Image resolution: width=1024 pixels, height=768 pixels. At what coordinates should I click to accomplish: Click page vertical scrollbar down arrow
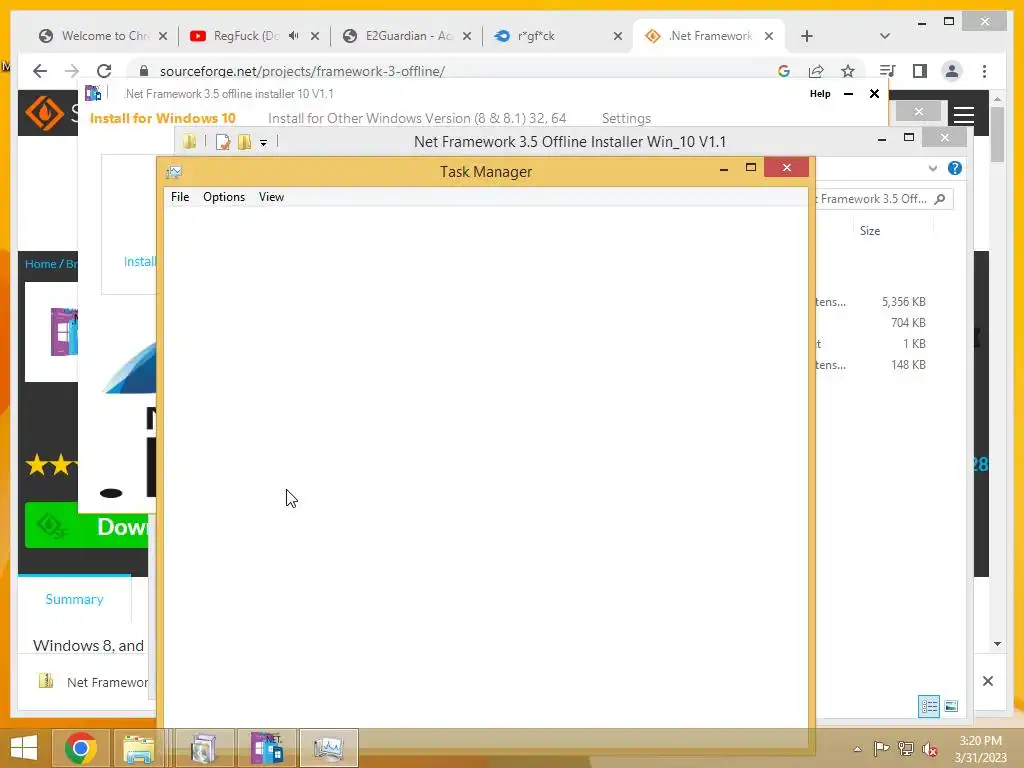[x=997, y=643]
